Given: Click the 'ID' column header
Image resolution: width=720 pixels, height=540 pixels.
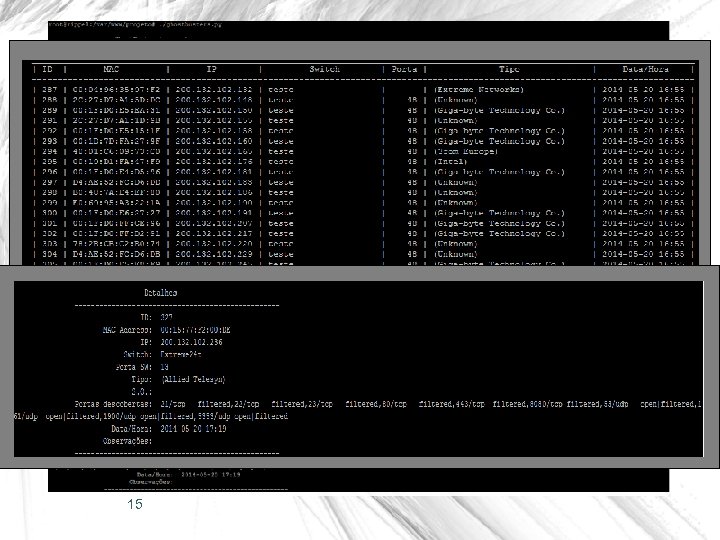Looking at the screenshot, I should coord(47,69).
